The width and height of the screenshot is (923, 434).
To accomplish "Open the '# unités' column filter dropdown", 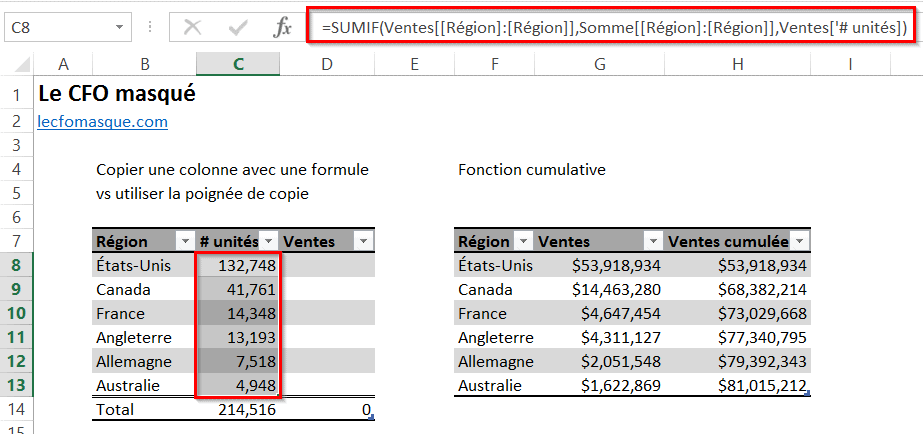I will (x=268, y=241).
